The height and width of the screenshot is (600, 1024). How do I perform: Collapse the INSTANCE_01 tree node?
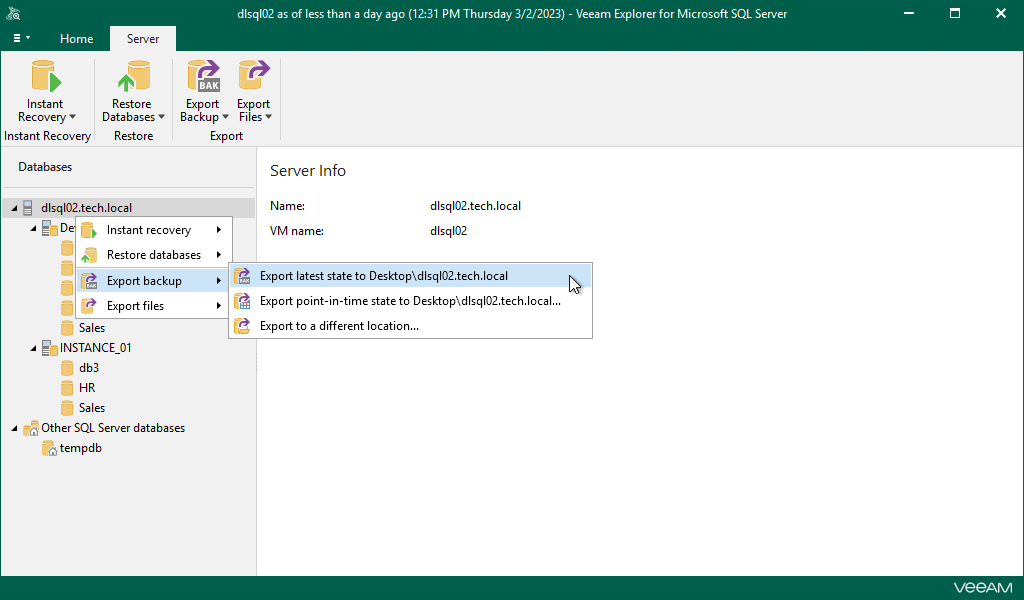[33, 349]
